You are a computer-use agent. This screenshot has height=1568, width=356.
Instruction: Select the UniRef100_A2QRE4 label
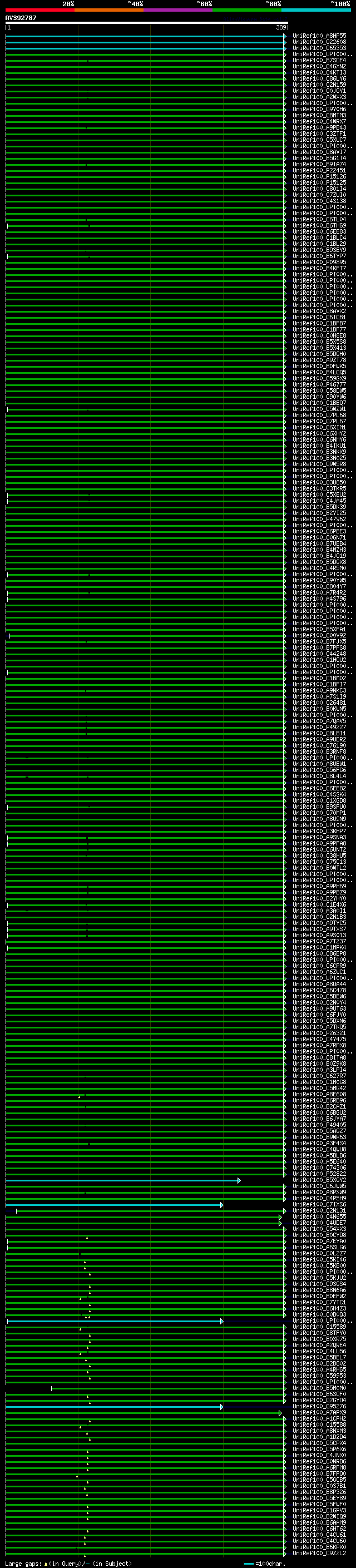[x=319, y=1345]
